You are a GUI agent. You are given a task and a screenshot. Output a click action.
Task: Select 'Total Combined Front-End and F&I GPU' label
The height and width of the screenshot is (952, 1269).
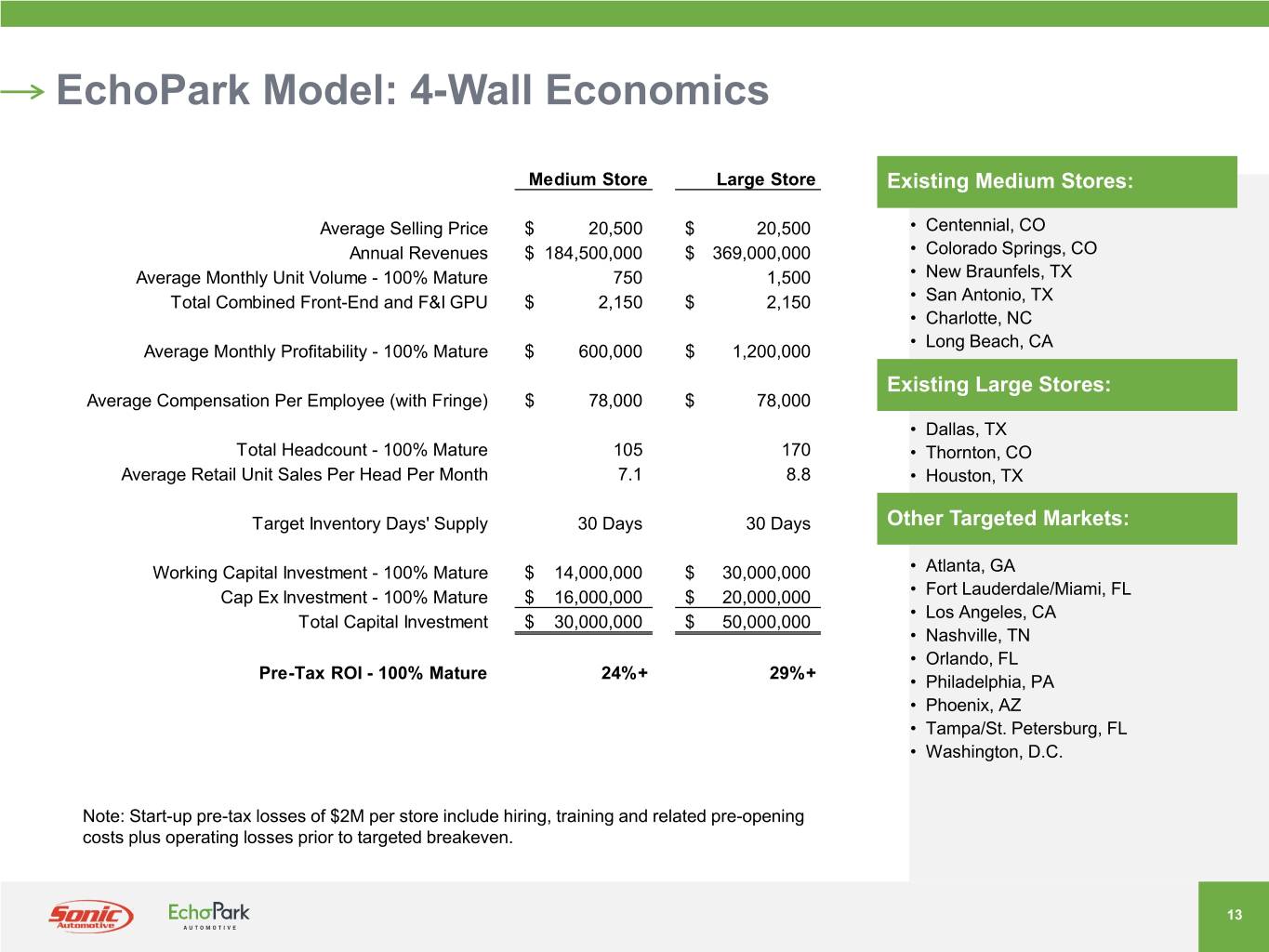pyautogui.click(x=329, y=302)
